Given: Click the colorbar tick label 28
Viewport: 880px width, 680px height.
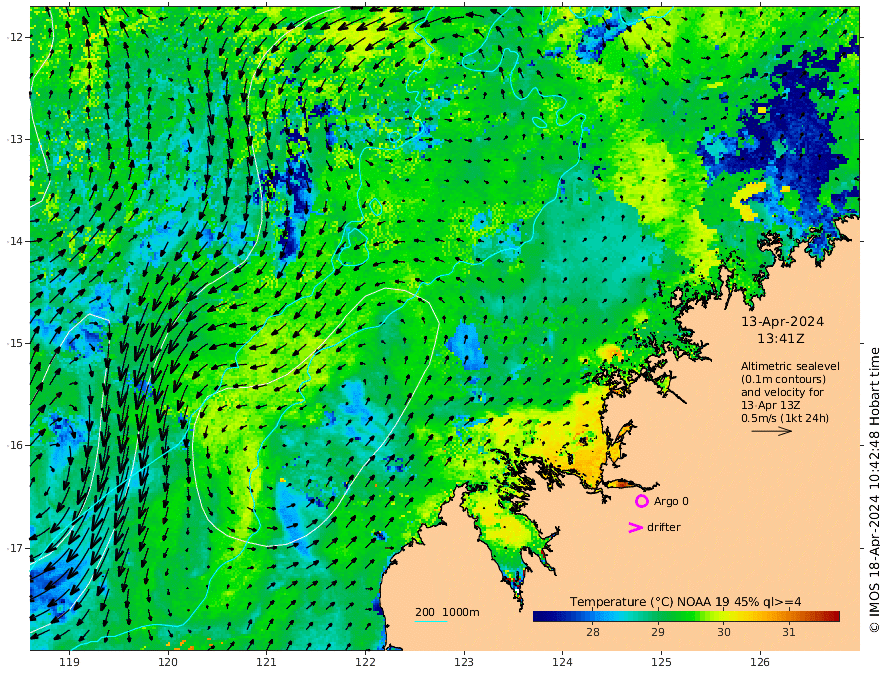Looking at the screenshot, I should tap(593, 632).
